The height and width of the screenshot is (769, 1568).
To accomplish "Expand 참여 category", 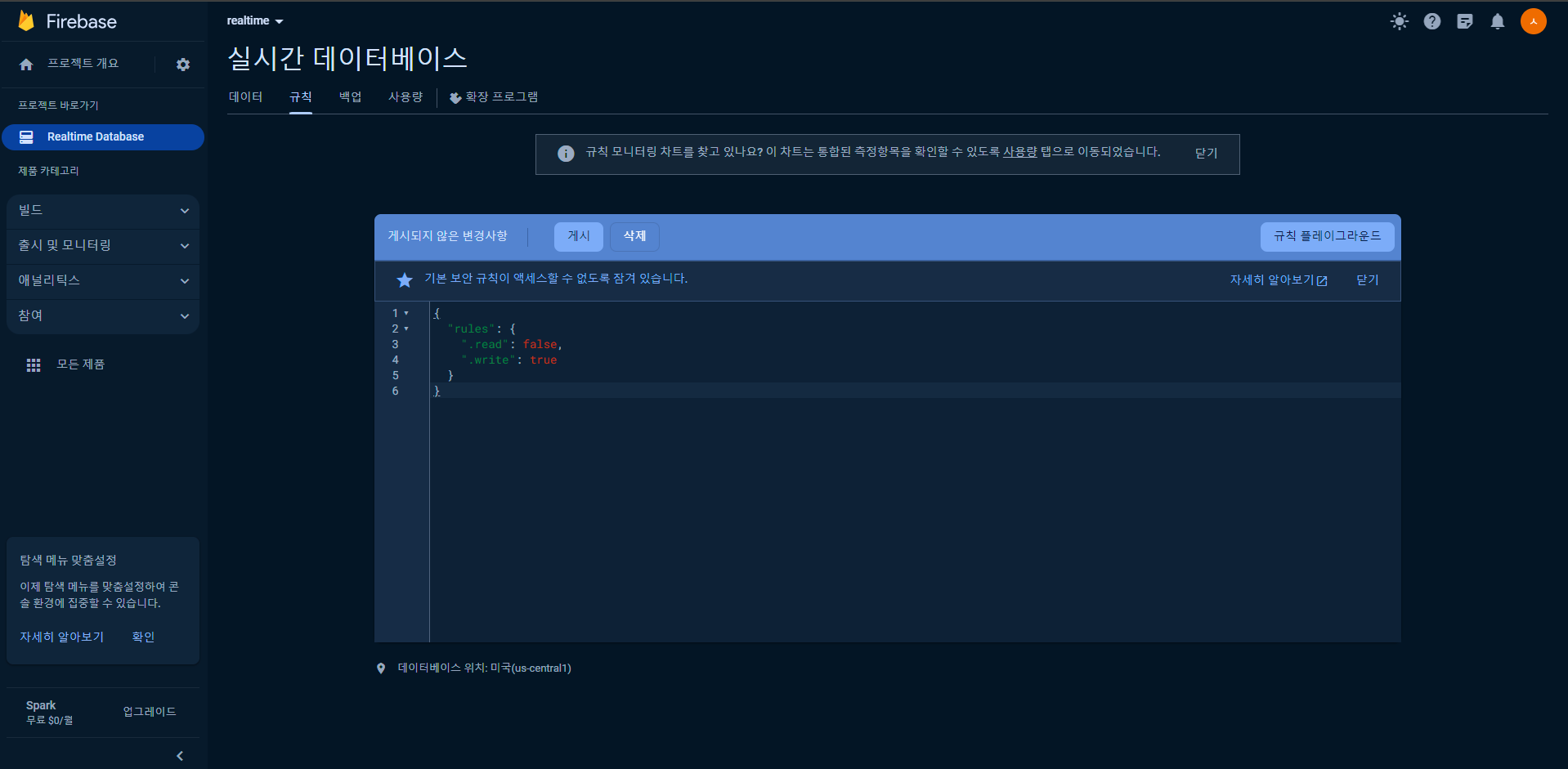I will [x=103, y=316].
